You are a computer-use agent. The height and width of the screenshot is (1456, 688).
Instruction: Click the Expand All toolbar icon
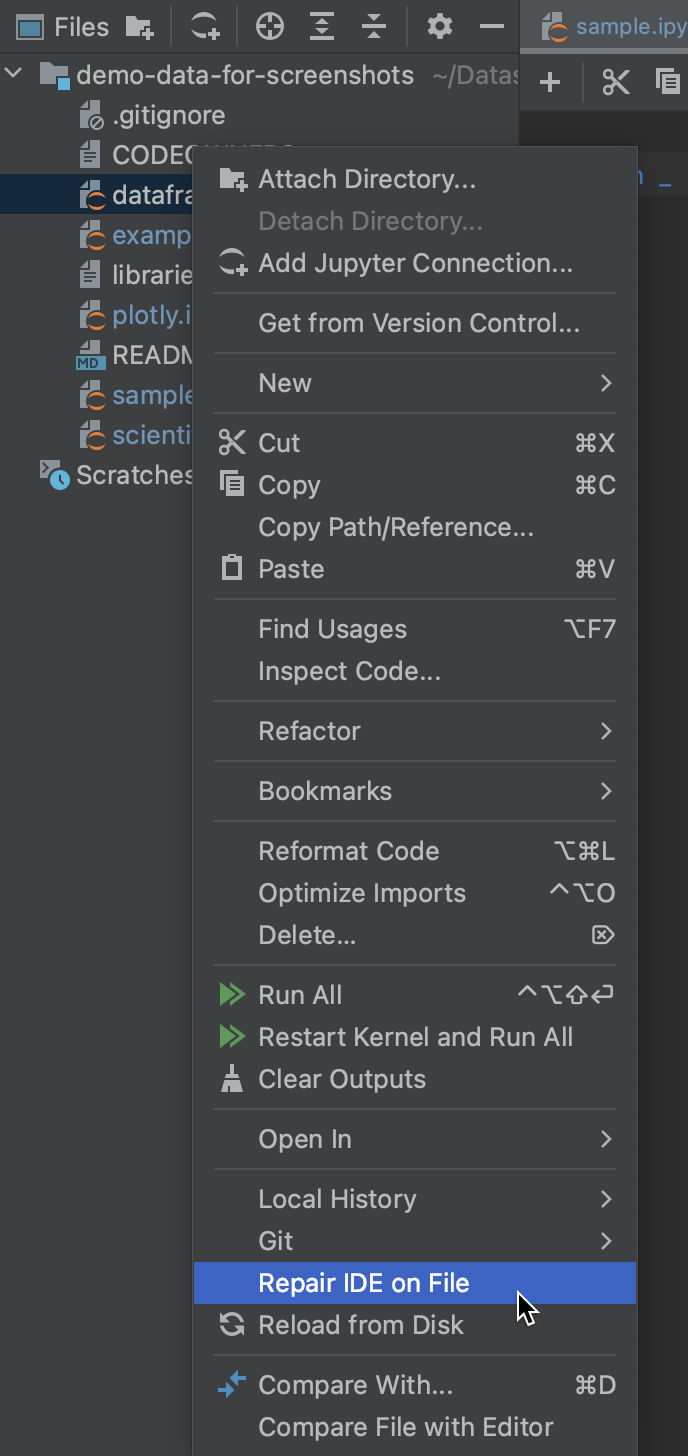coord(322,27)
